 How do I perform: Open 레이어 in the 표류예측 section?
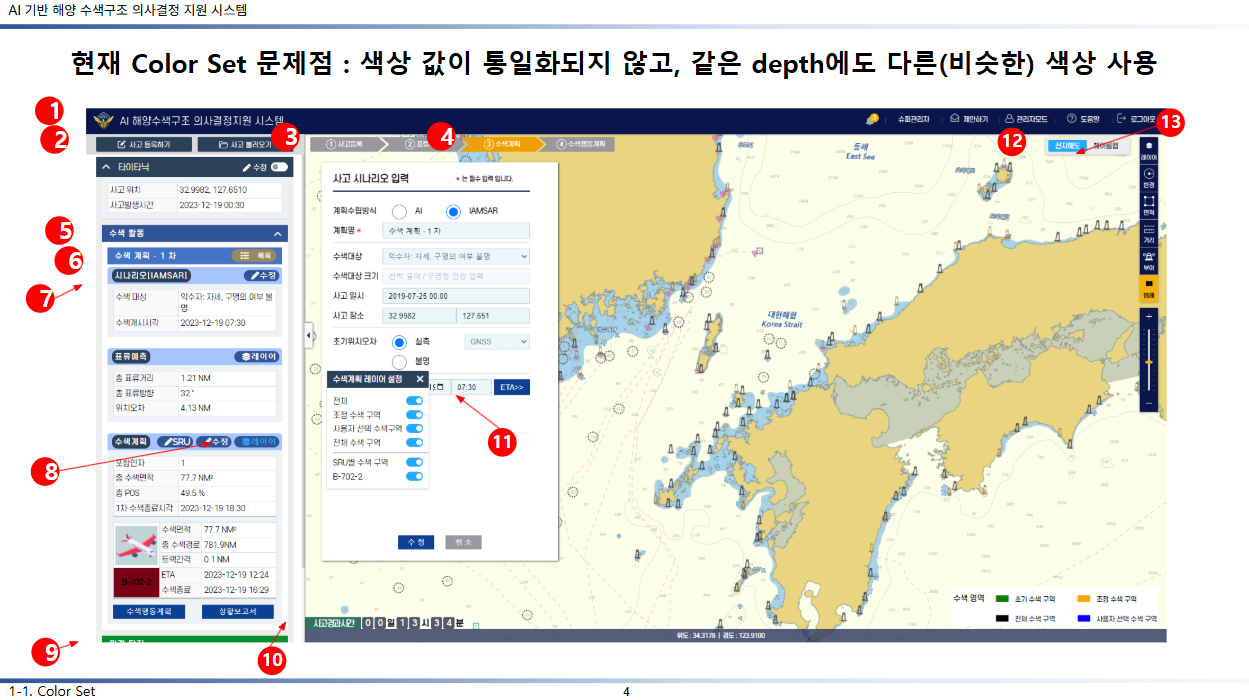258,356
